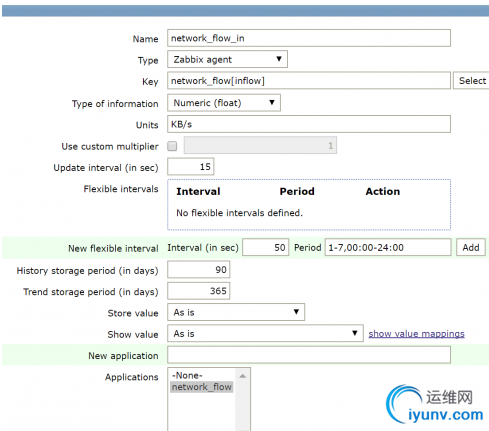Click the Units field showing KB/s
489x431 pixels.
[x=309, y=124]
